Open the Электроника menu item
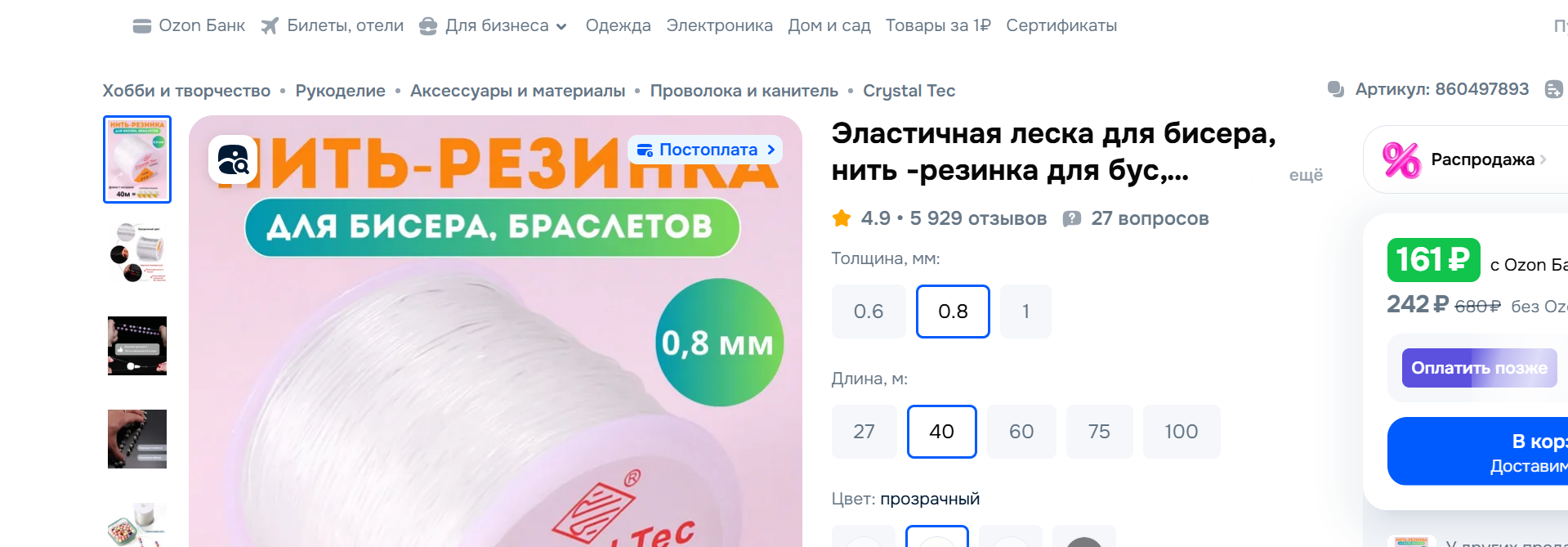1568x547 pixels. click(x=719, y=25)
